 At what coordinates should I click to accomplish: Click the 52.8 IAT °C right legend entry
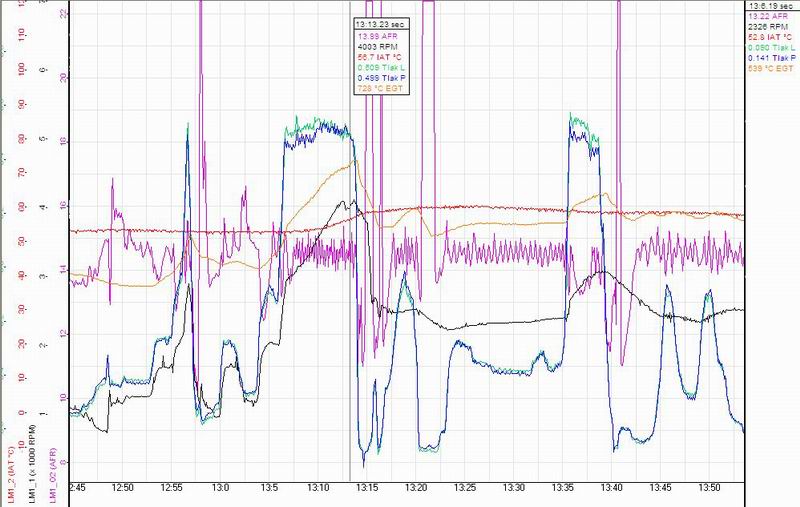click(x=770, y=37)
